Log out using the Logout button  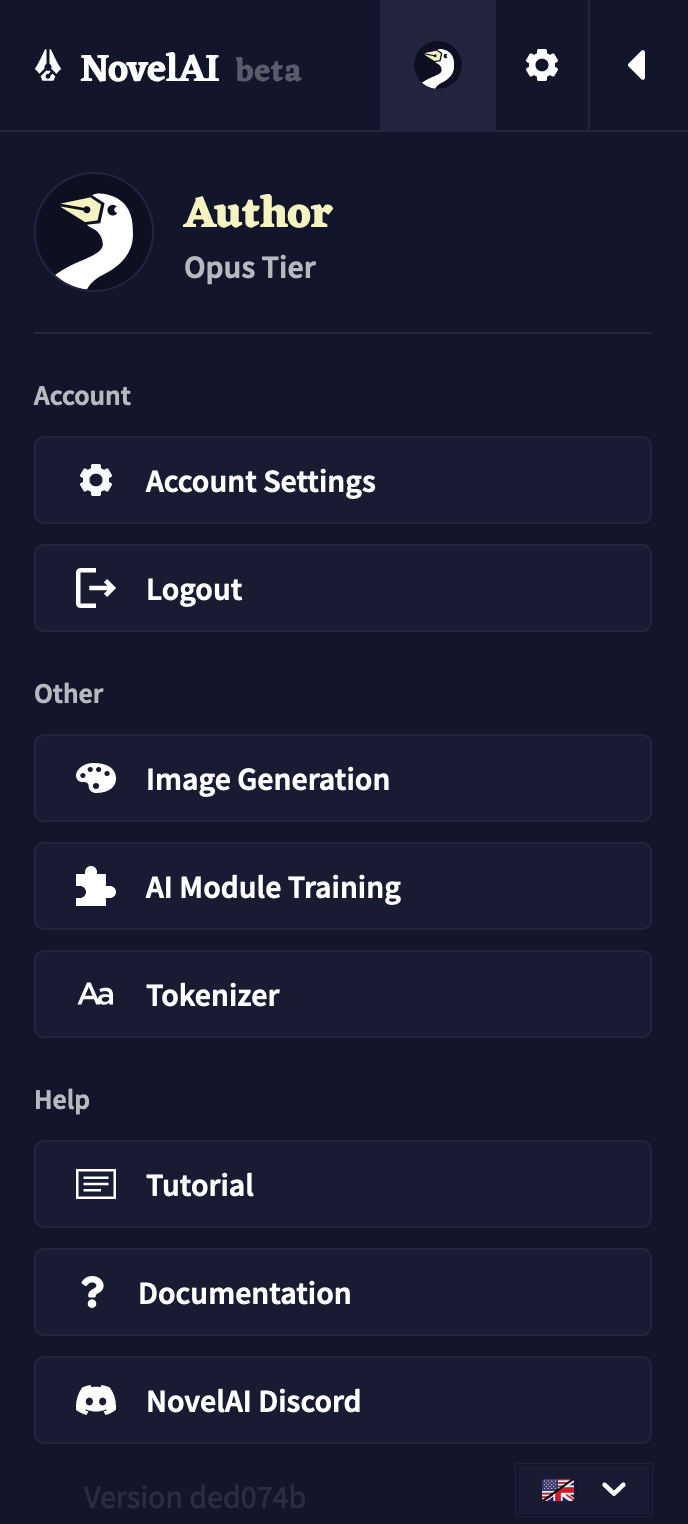tap(343, 588)
